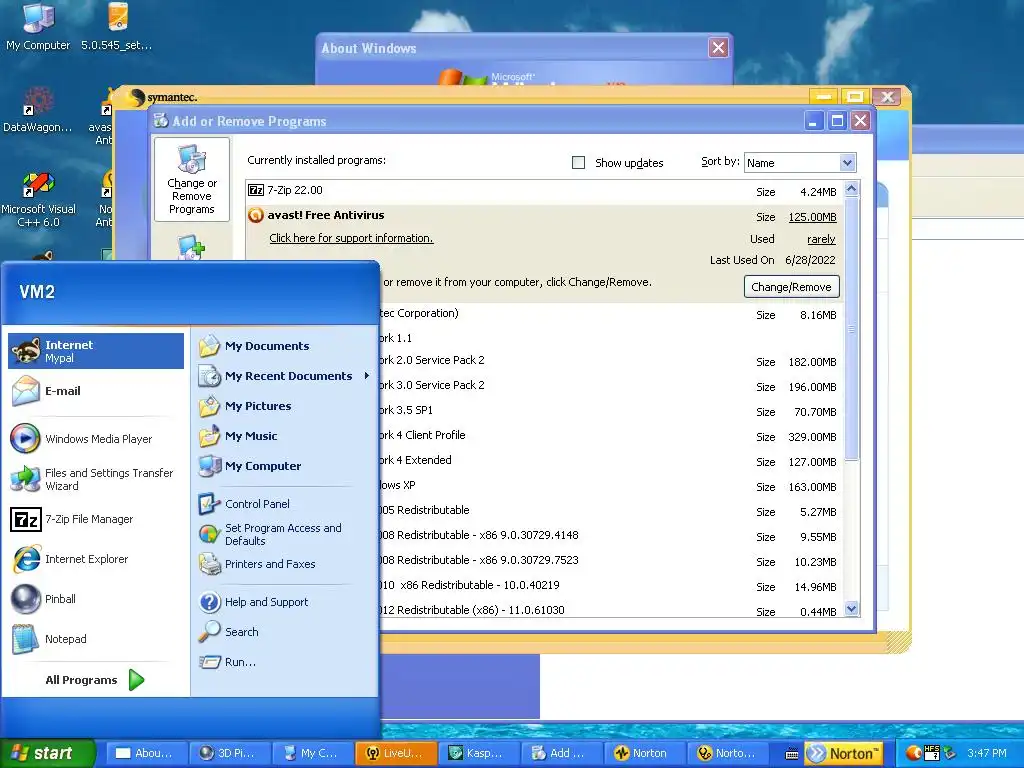Image resolution: width=1024 pixels, height=768 pixels.
Task: Click the HFS tray icon
Action: 932,752
